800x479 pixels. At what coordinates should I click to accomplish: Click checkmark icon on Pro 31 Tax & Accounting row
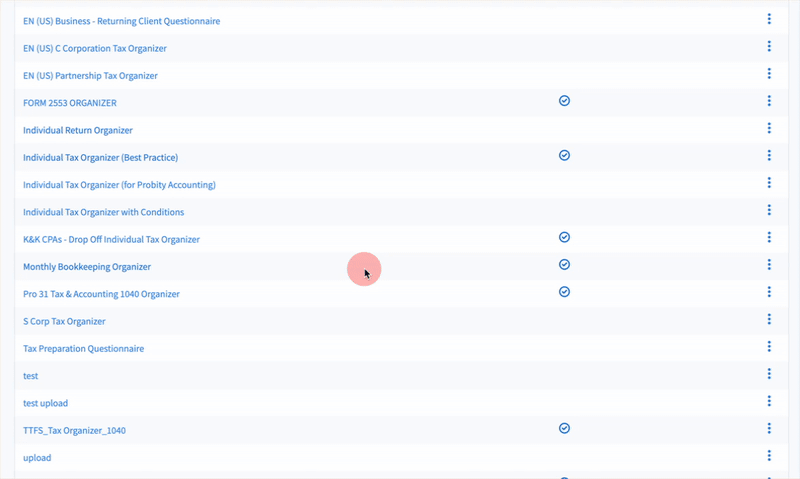pyautogui.click(x=564, y=292)
